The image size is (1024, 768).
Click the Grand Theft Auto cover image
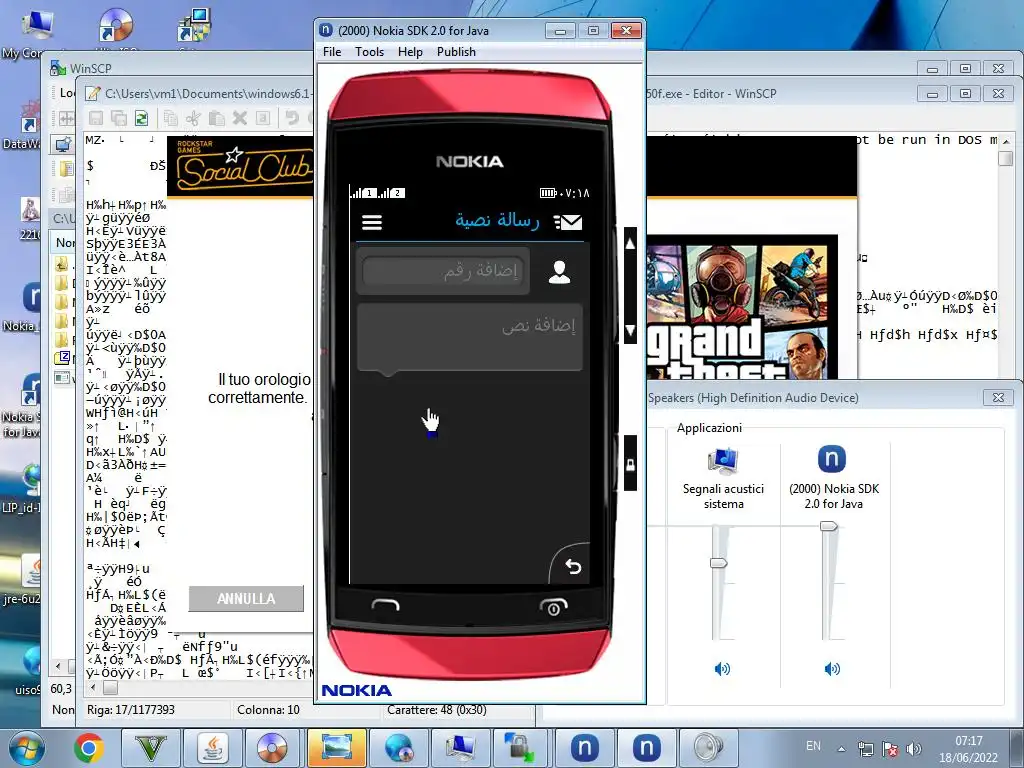[x=742, y=307]
